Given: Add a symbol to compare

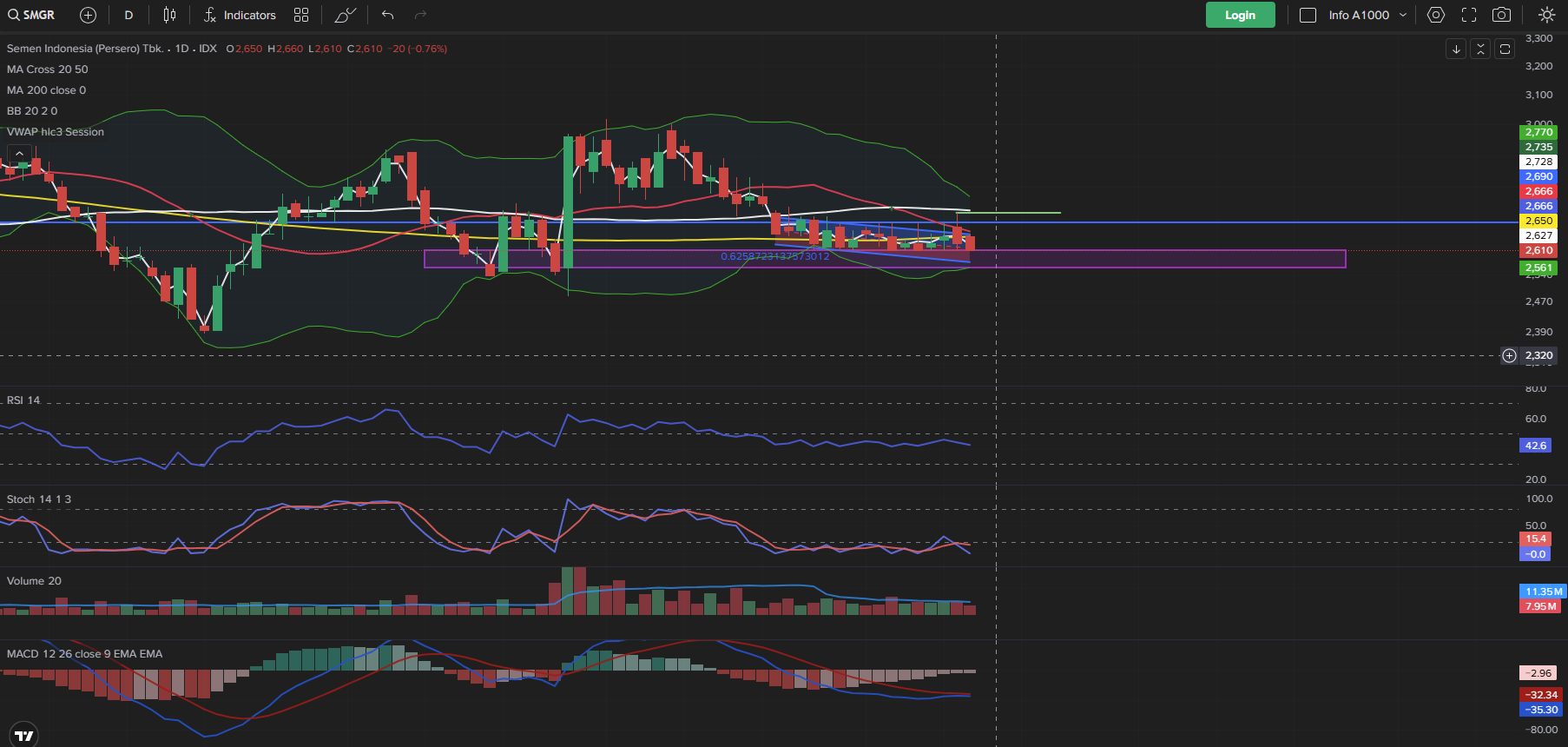Looking at the screenshot, I should click(x=88, y=15).
